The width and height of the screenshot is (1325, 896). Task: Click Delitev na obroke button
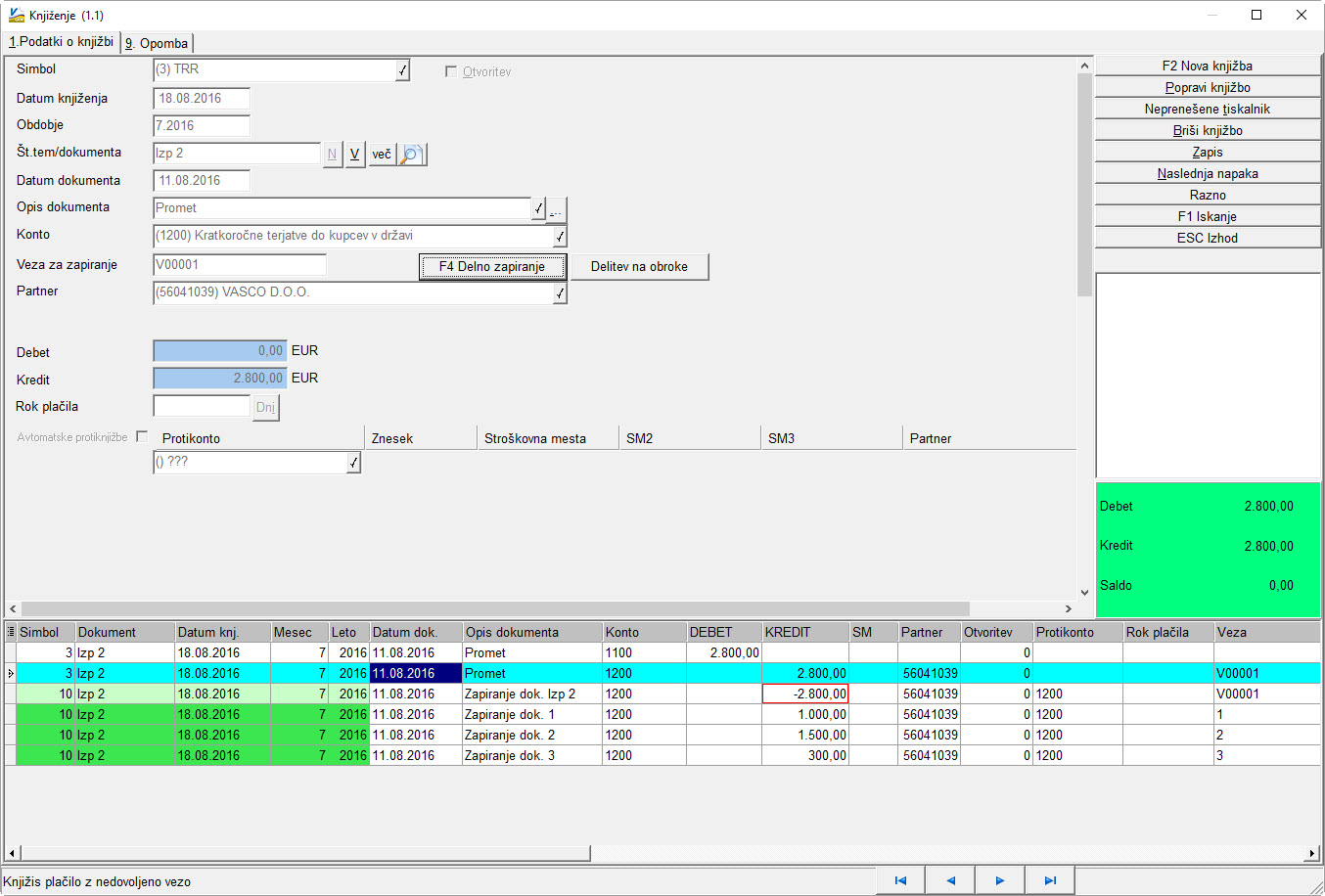pyautogui.click(x=639, y=266)
